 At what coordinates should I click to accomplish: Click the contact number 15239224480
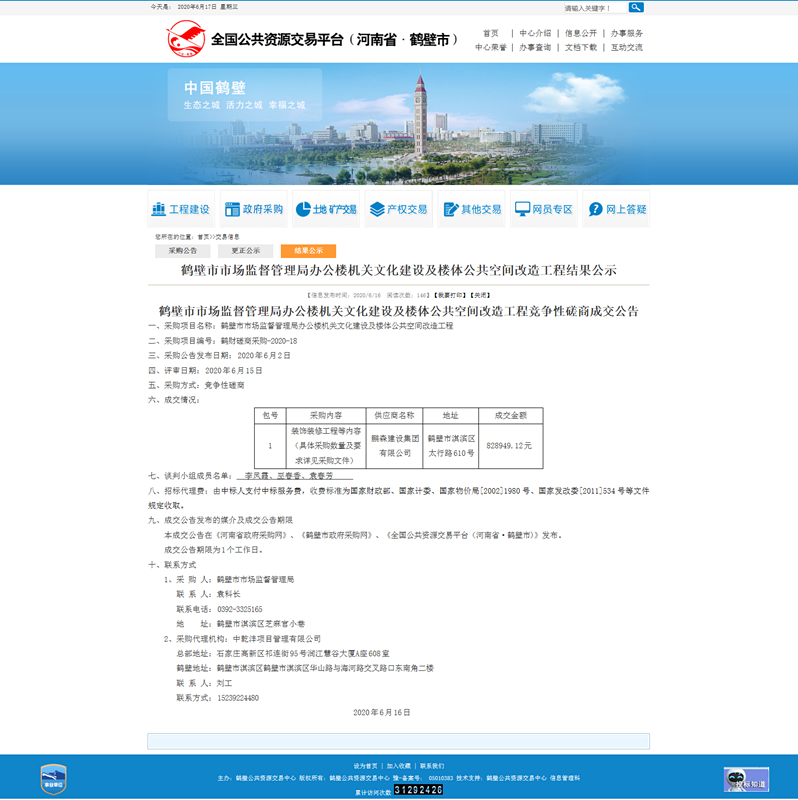point(238,697)
